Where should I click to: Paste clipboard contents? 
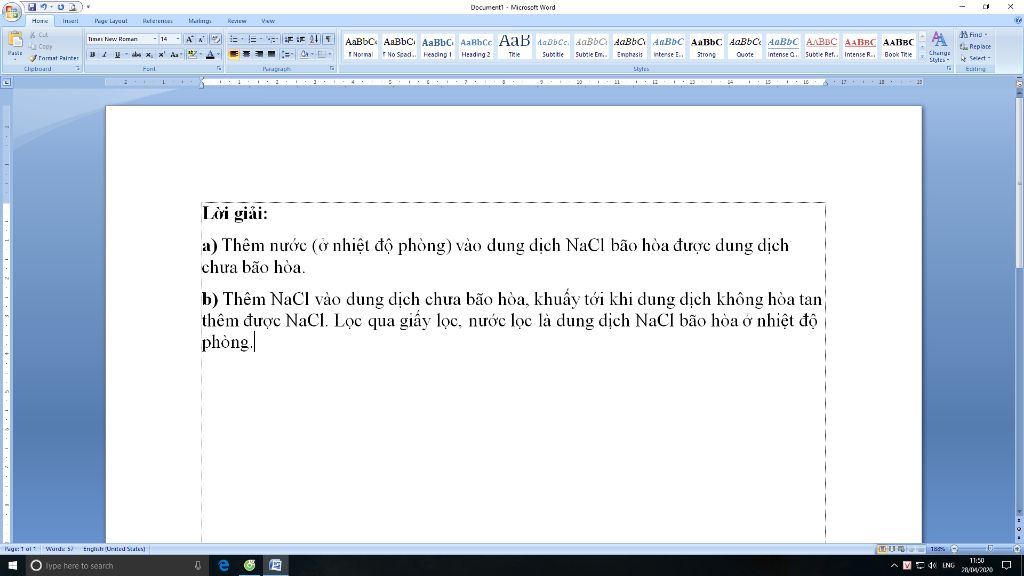(x=14, y=45)
